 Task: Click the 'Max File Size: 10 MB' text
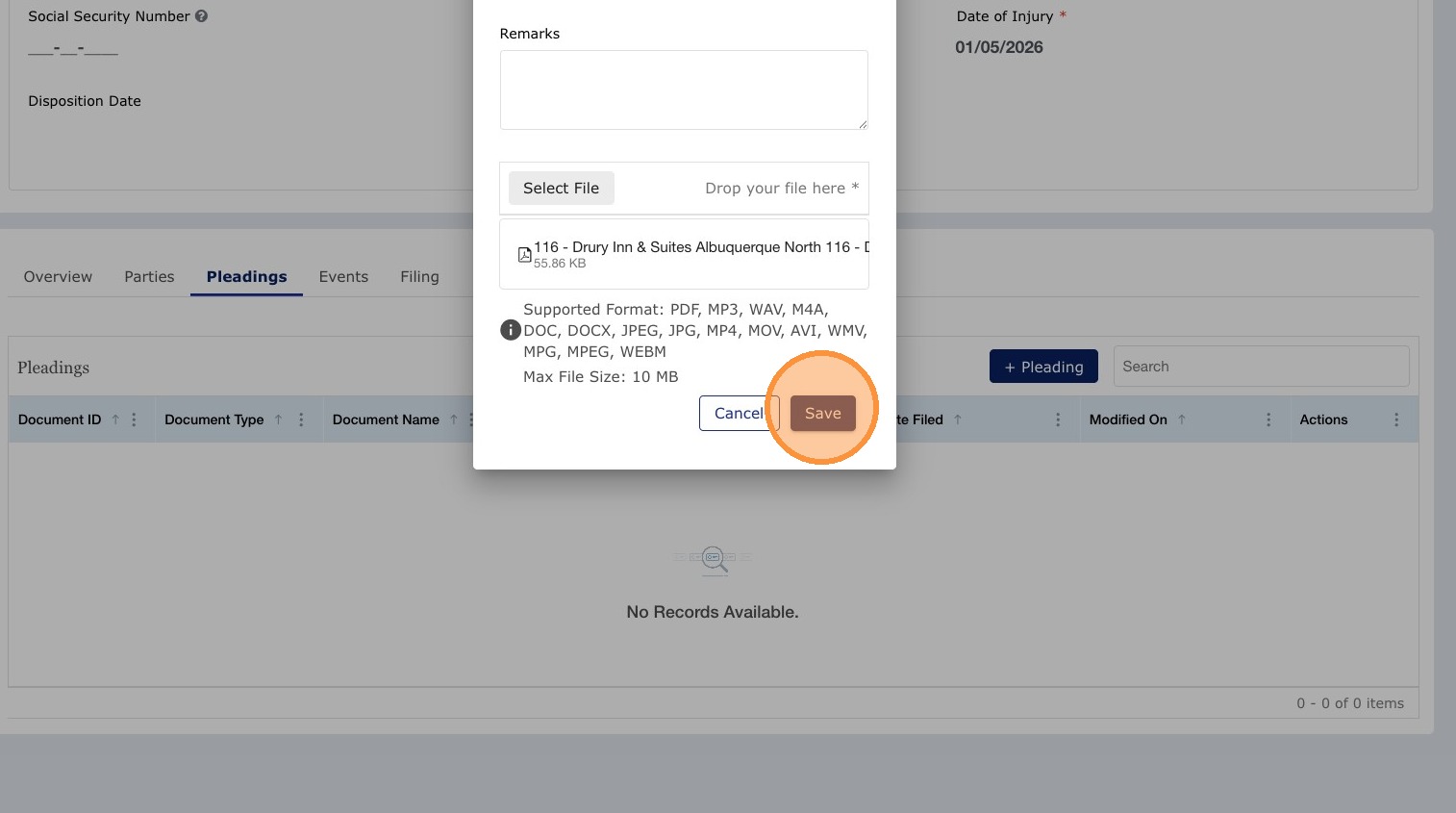(601, 377)
